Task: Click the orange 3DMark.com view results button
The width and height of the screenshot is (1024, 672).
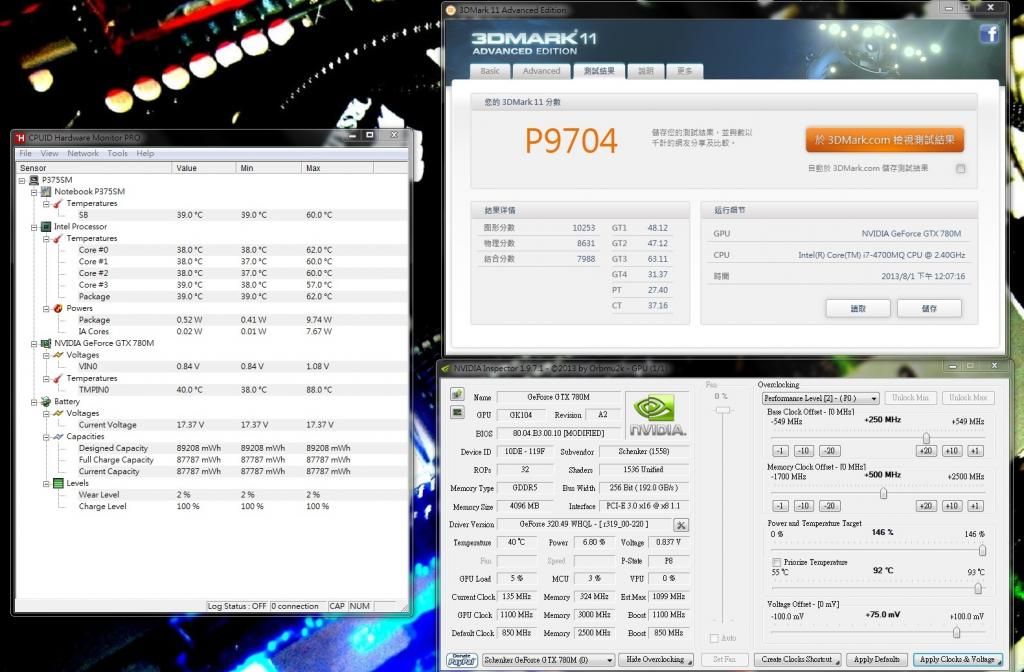Action: 884,140
